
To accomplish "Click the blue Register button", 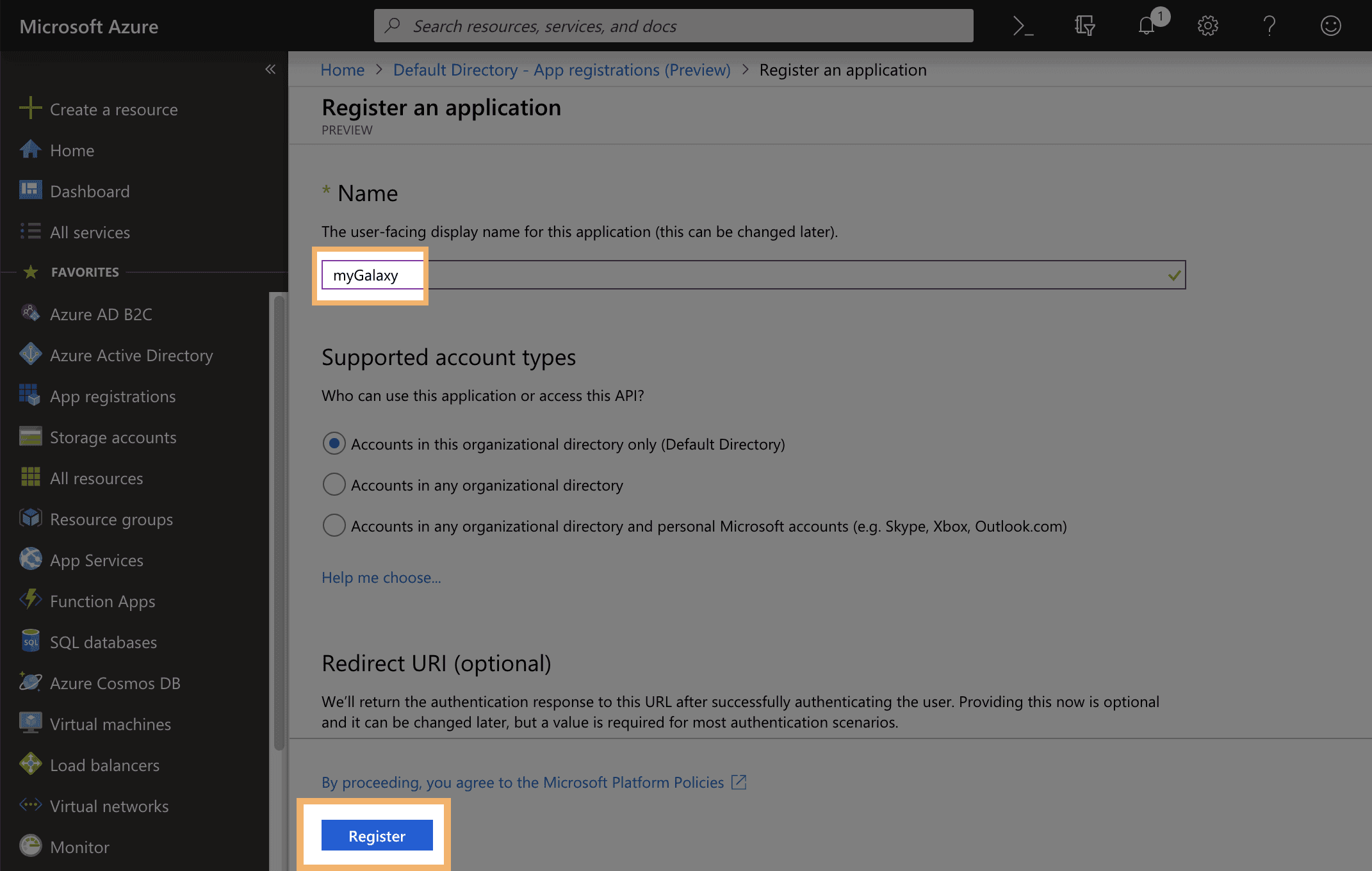I will 377,836.
